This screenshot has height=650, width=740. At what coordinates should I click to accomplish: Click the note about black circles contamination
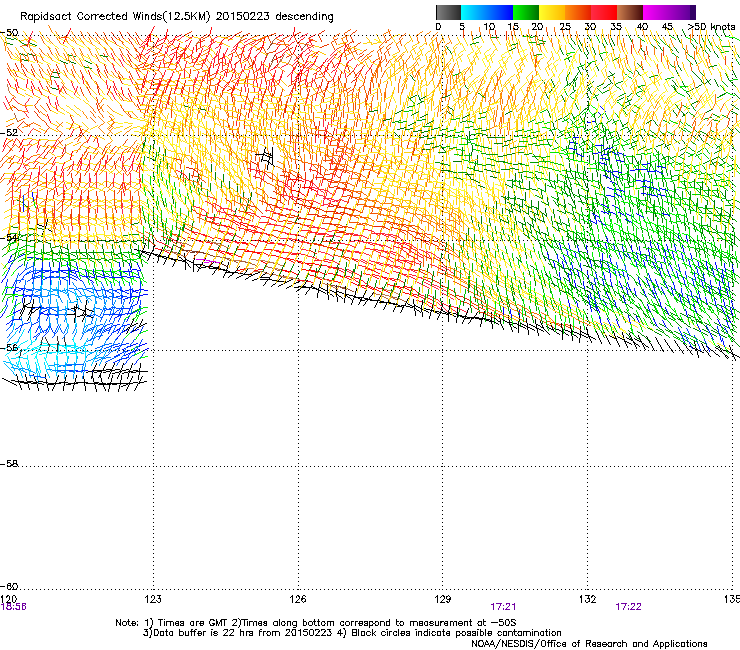(456, 633)
